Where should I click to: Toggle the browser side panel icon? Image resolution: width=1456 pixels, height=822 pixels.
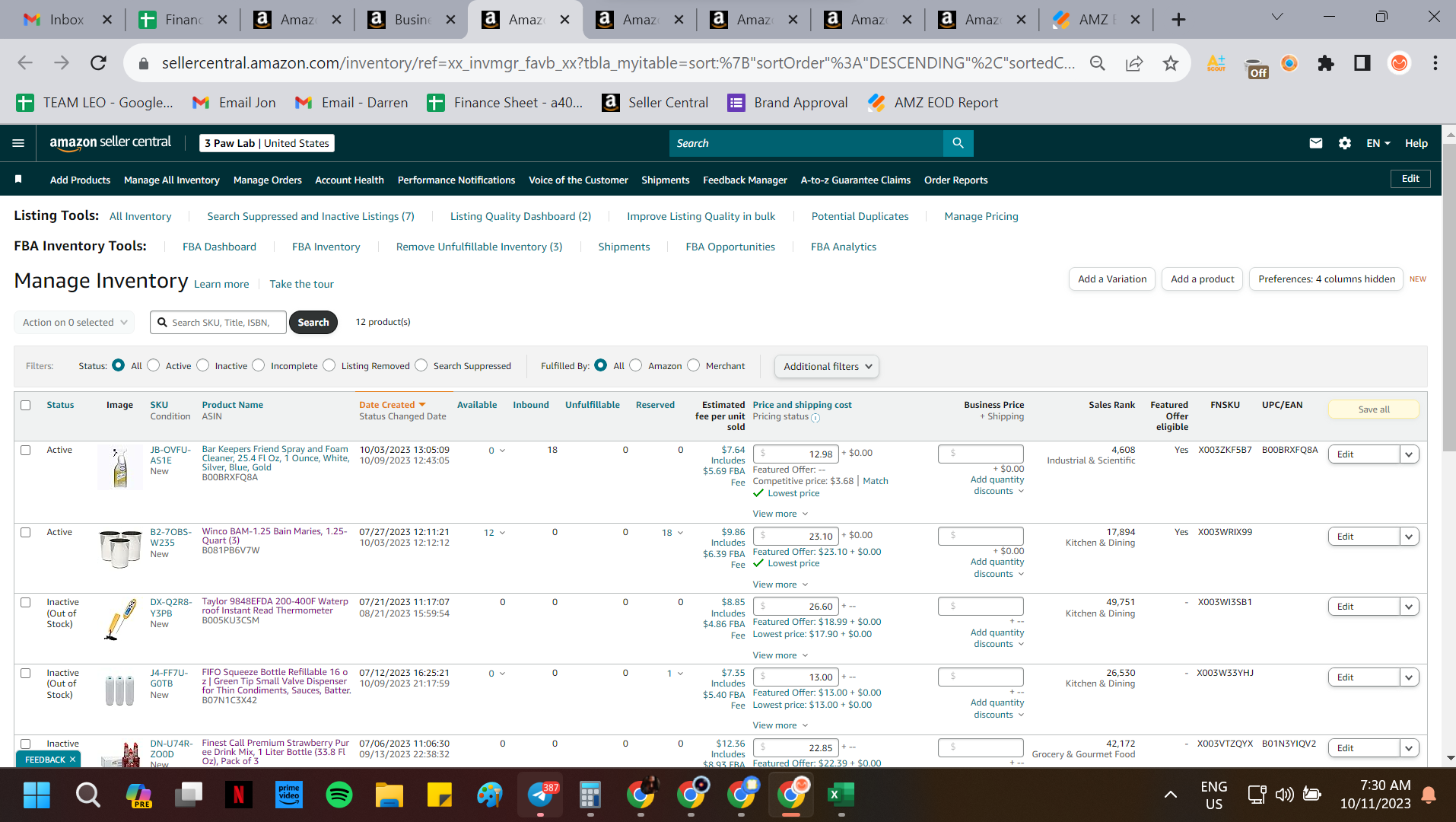1362,63
